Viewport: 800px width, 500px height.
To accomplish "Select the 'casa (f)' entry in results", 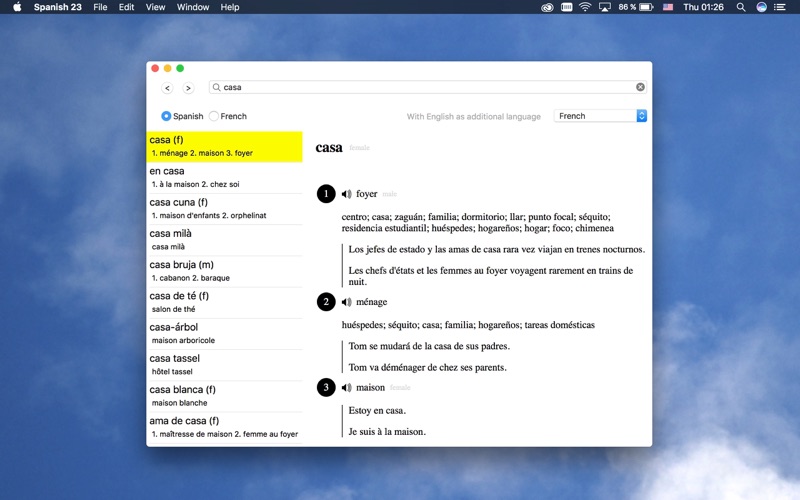I will click(x=224, y=146).
